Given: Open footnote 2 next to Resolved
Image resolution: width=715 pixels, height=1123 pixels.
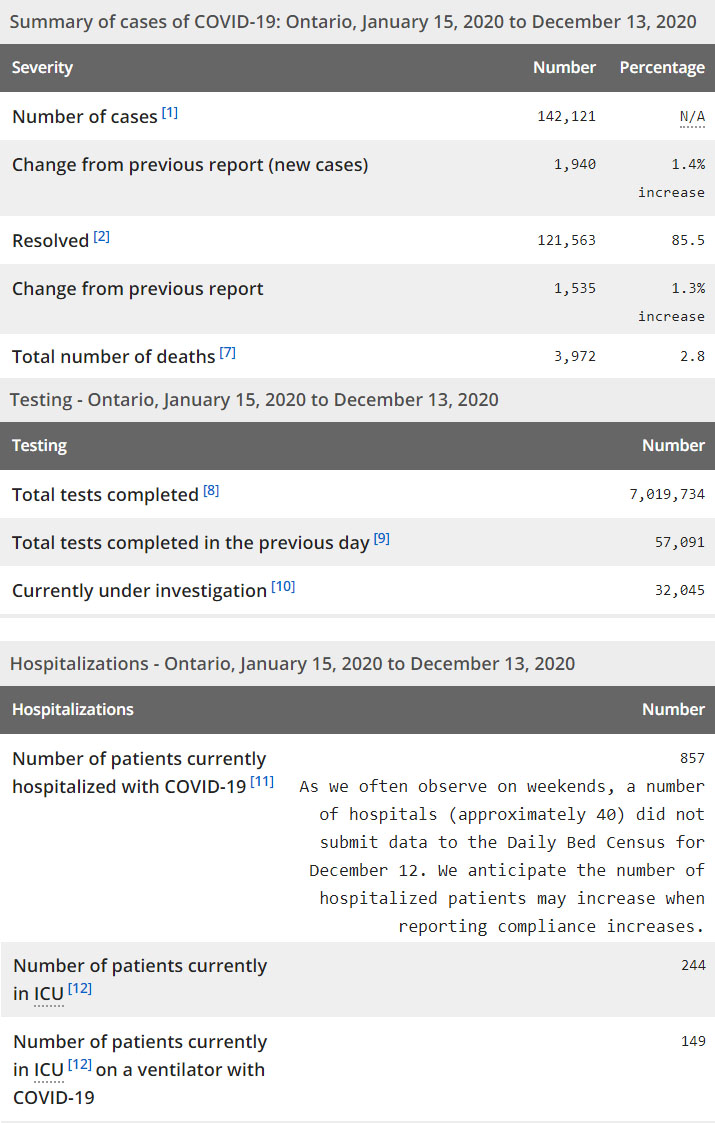Looking at the screenshot, I should point(102,237).
